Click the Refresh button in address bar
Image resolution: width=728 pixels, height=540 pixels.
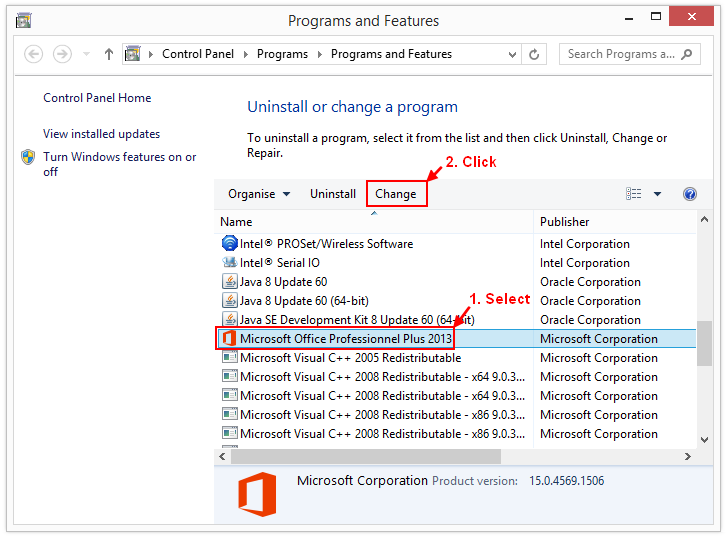(534, 55)
